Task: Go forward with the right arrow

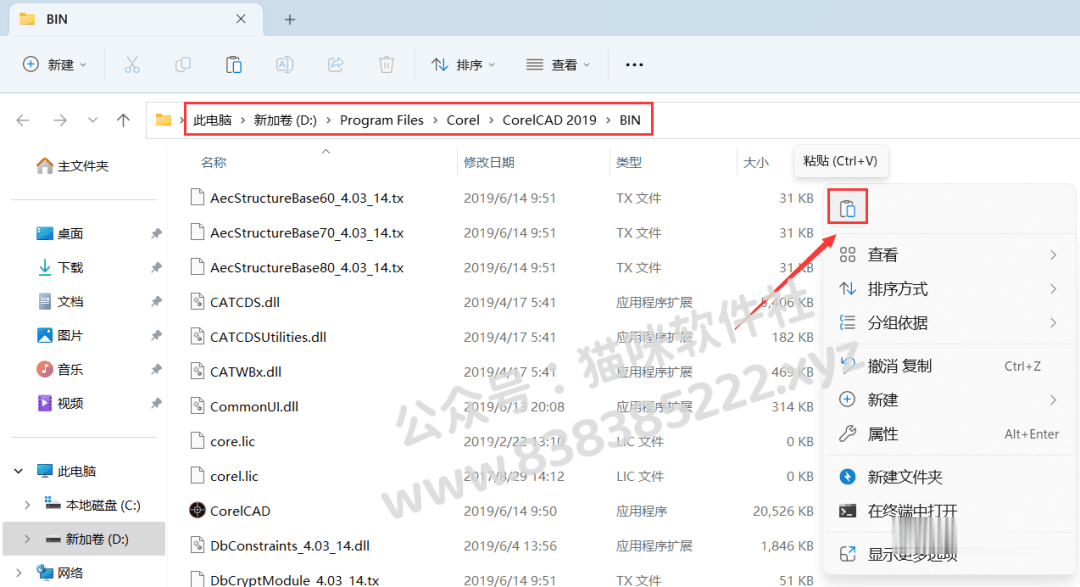Action: coord(60,121)
